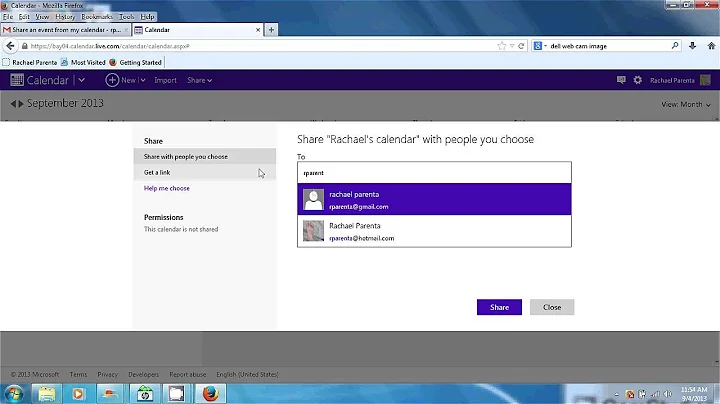Open the File menu

pos(8,17)
